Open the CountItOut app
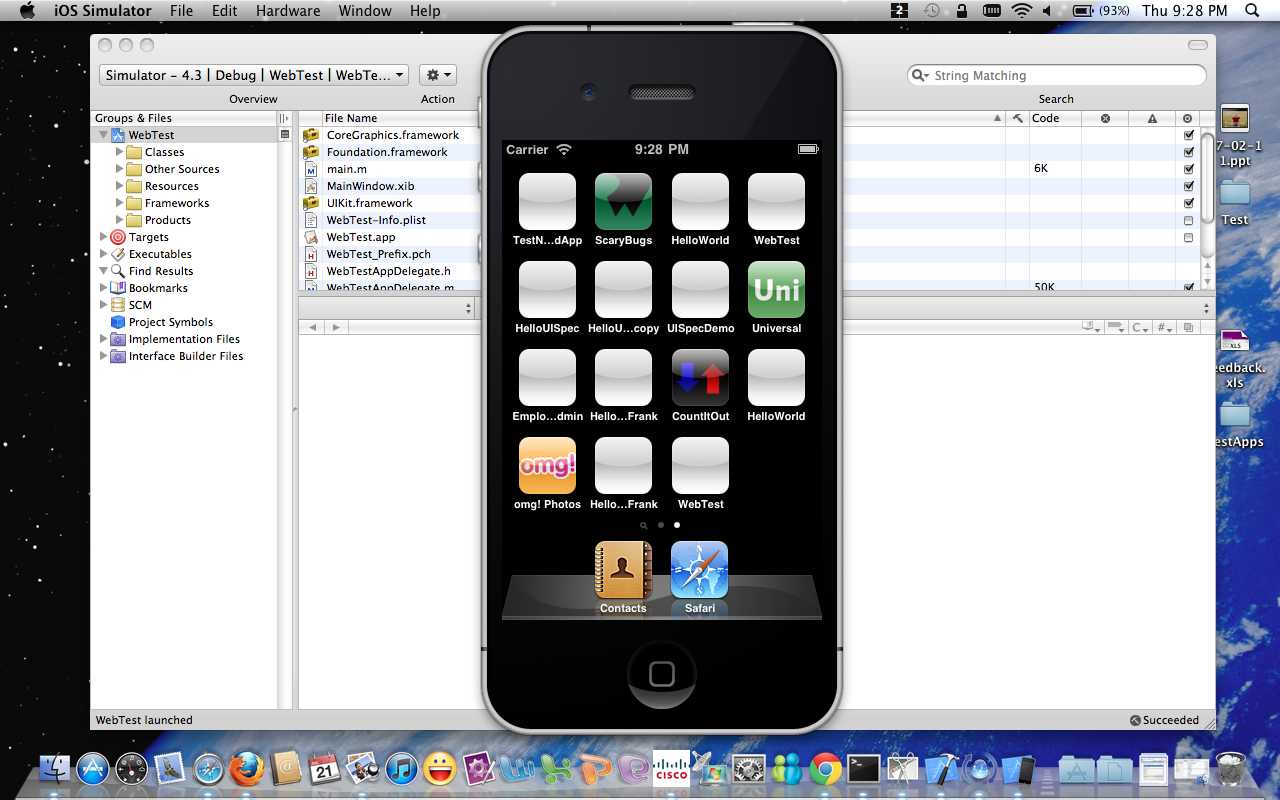 [700, 377]
